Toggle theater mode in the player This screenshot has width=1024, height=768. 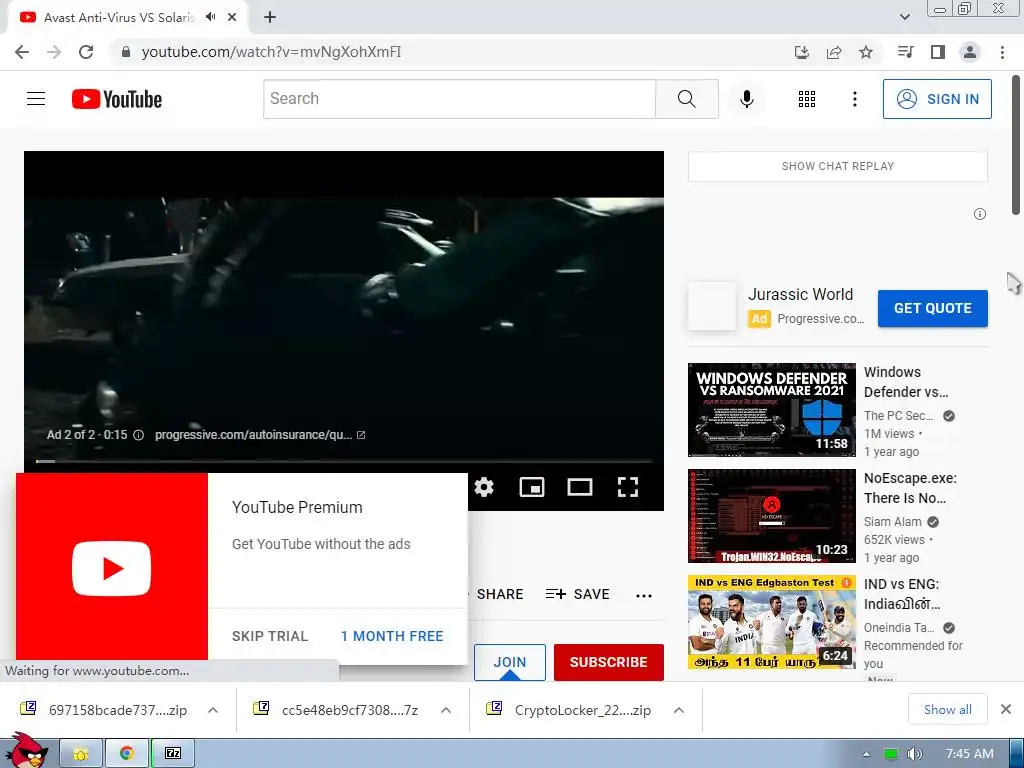(580, 487)
